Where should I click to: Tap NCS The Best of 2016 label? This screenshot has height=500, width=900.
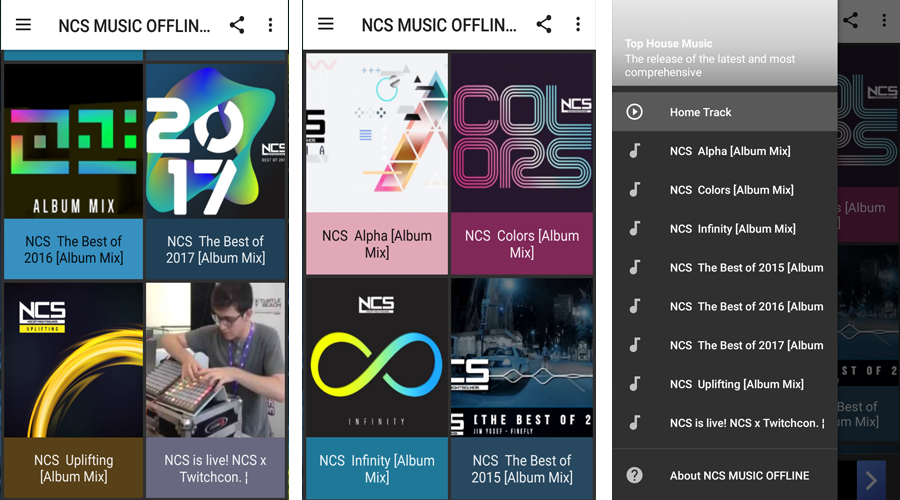73,249
